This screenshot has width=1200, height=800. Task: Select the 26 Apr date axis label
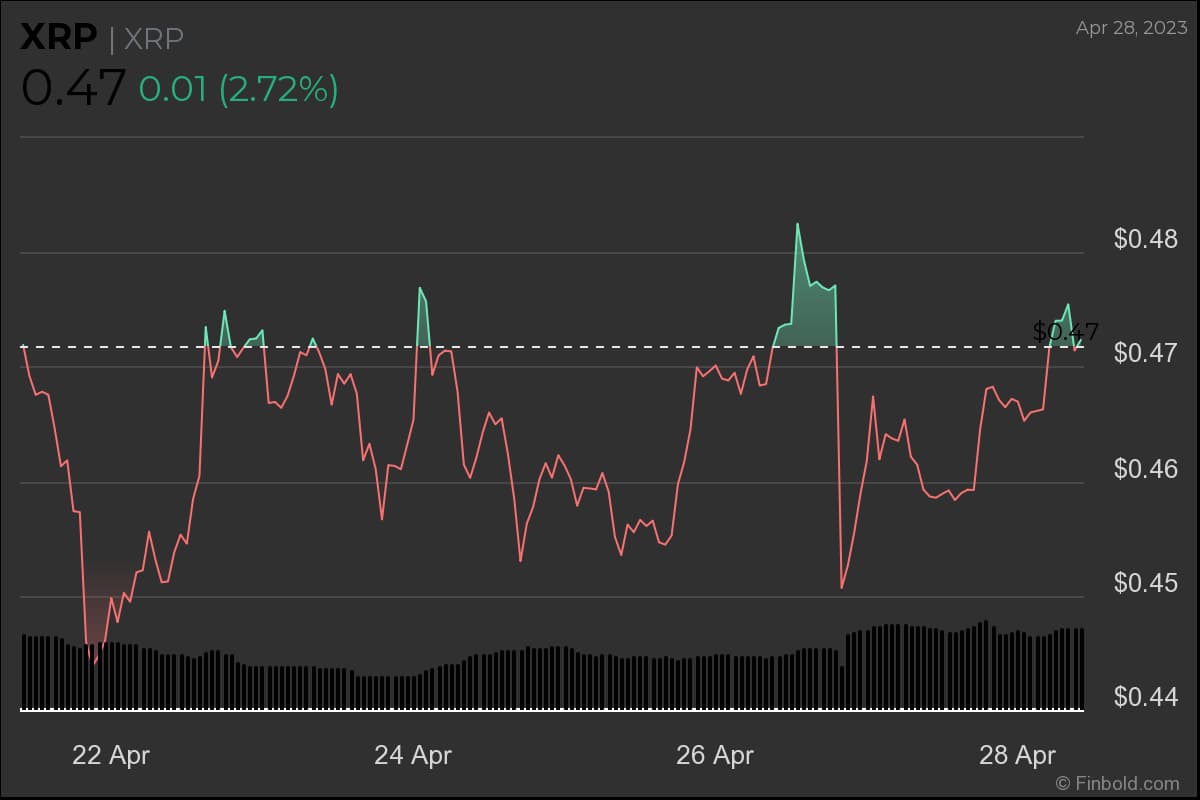point(714,755)
